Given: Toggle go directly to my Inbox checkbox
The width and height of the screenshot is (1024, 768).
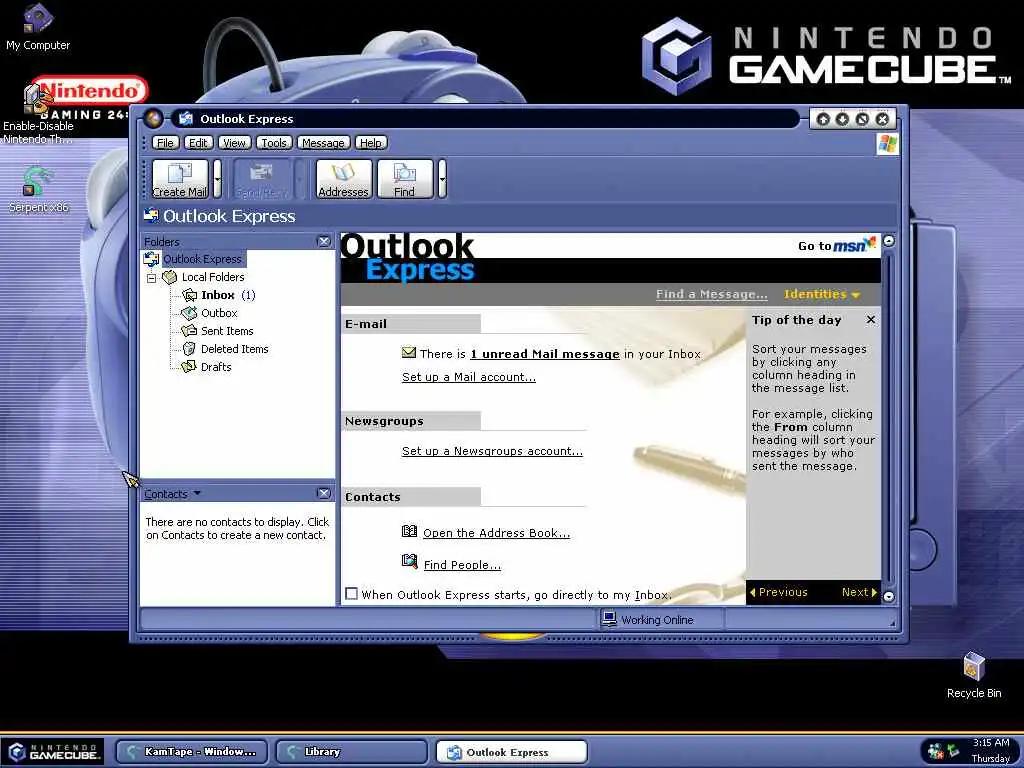Looking at the screenshot, I should click(351, 594).
